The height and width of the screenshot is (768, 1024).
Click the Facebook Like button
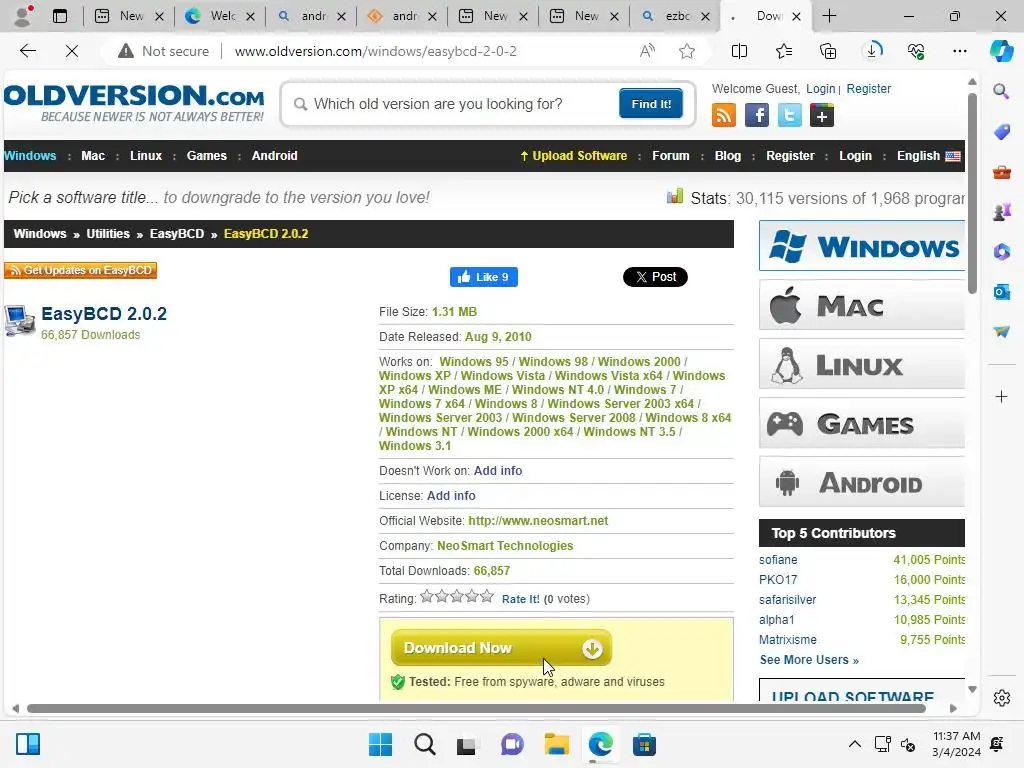tap(484, 277)
